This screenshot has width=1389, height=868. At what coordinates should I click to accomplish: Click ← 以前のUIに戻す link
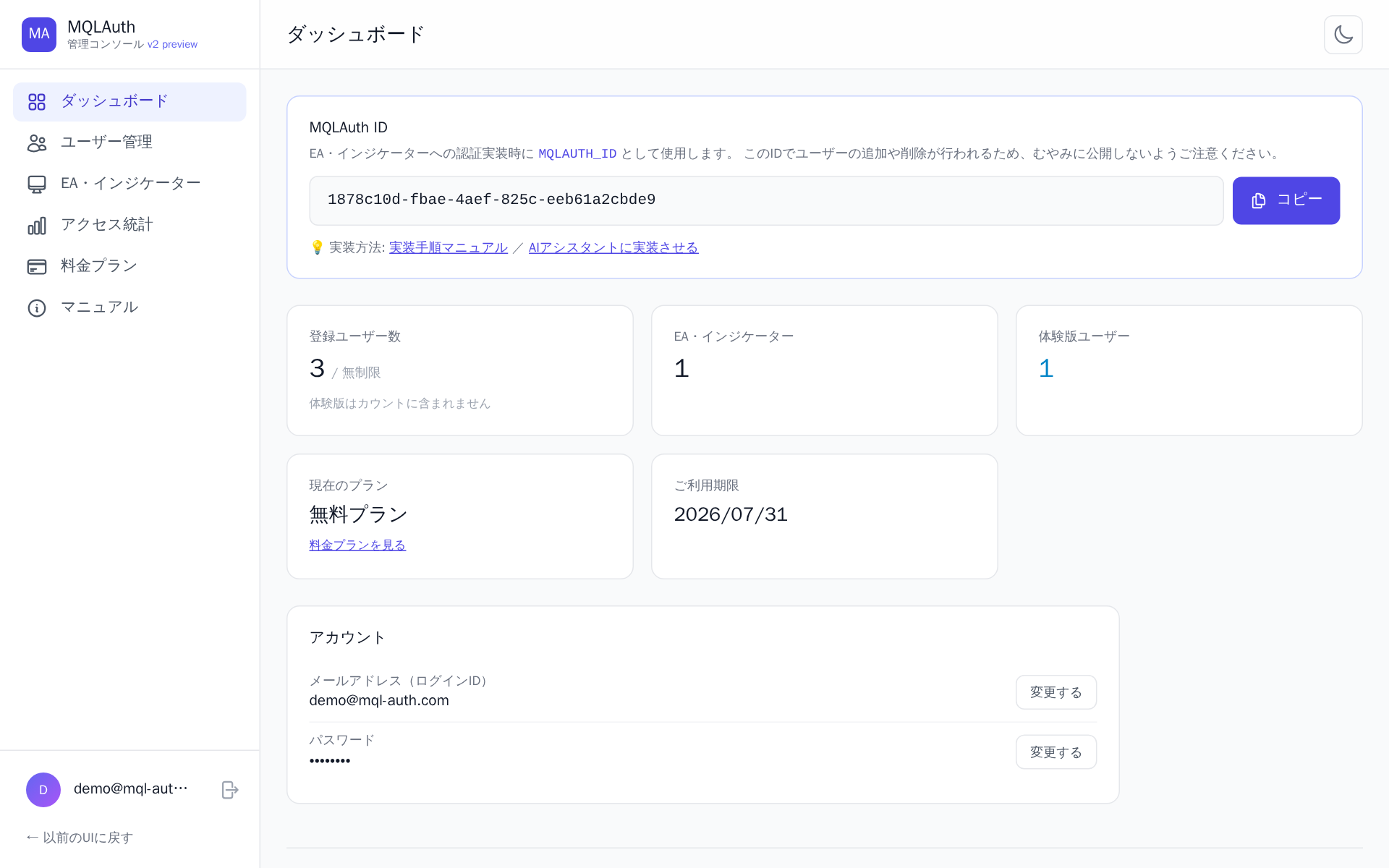coord(80,838)
